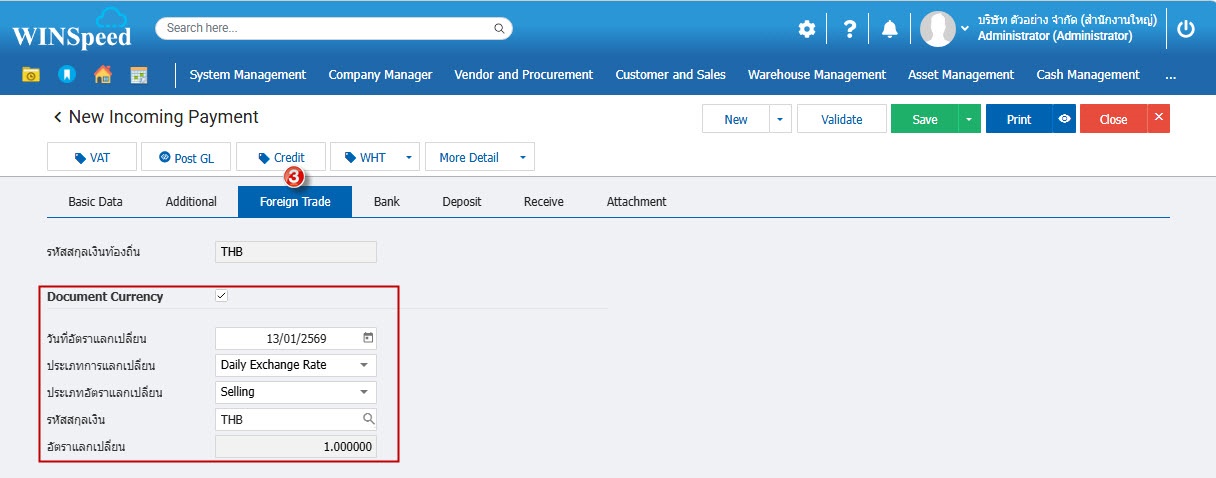Click the calendar icon in date field
Viewport: 1216px width, 478px height.
[367, 338]
